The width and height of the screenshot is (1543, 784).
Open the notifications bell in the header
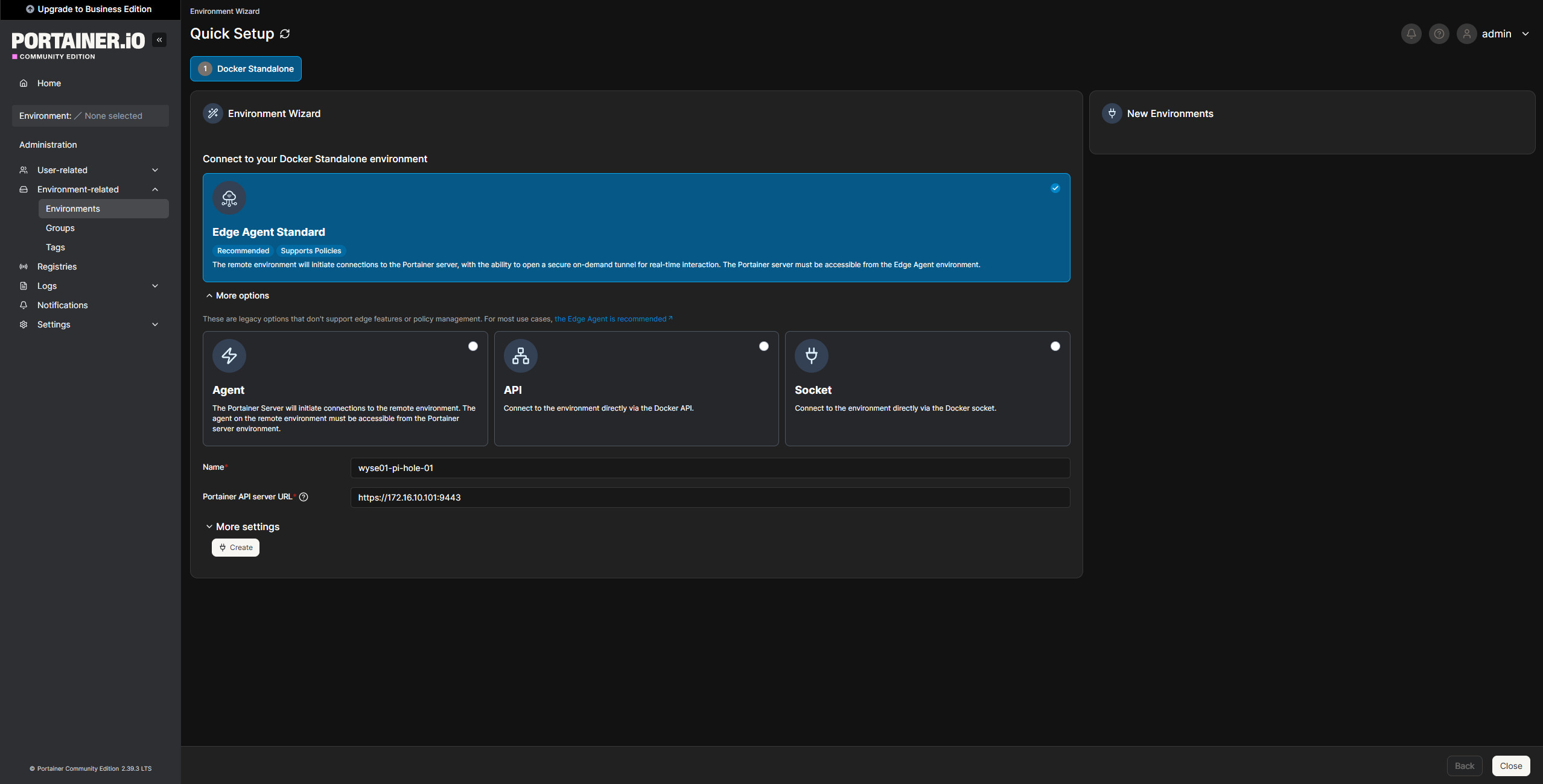(x=1411, y=34)
